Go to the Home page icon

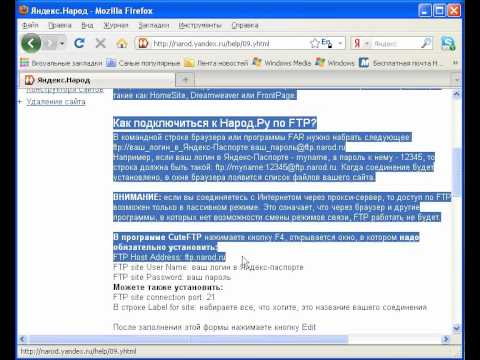pyautogui.click(x=122, y=43)
